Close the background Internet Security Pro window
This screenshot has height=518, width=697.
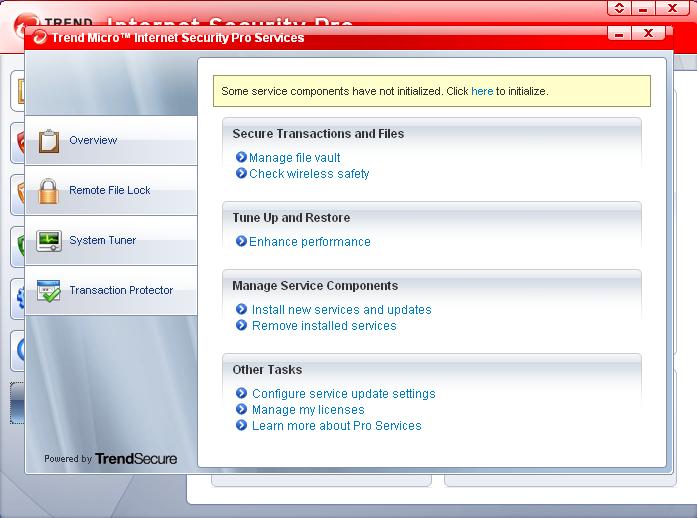[673, 8]
